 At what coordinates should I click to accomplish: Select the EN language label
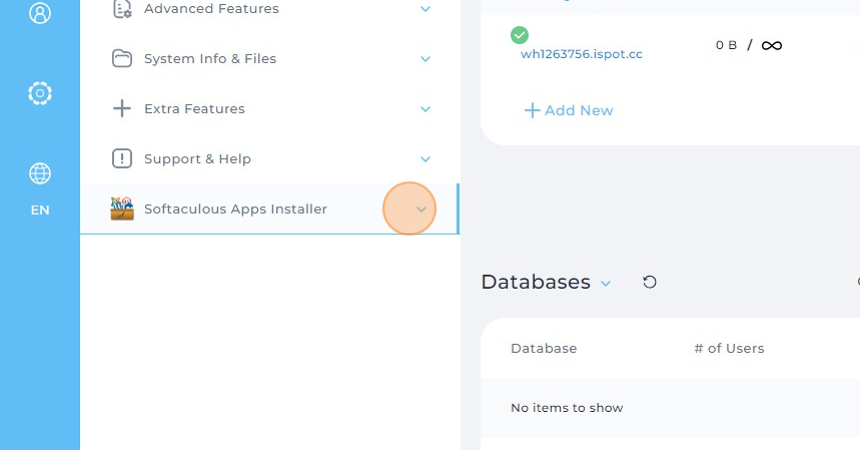click(39, 210)
